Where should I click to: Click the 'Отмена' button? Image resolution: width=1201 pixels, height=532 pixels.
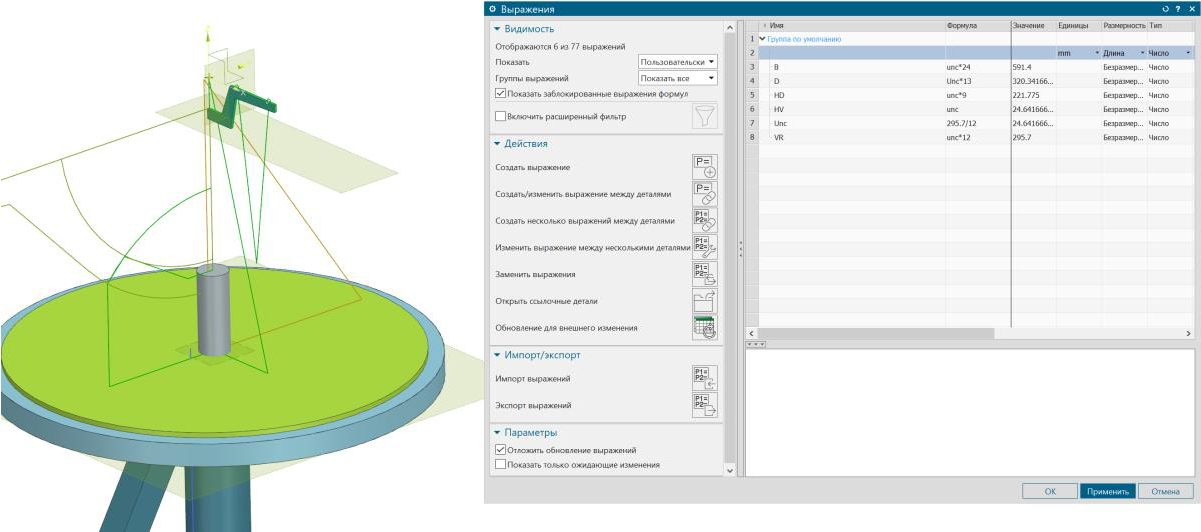tap(1165, 491)
